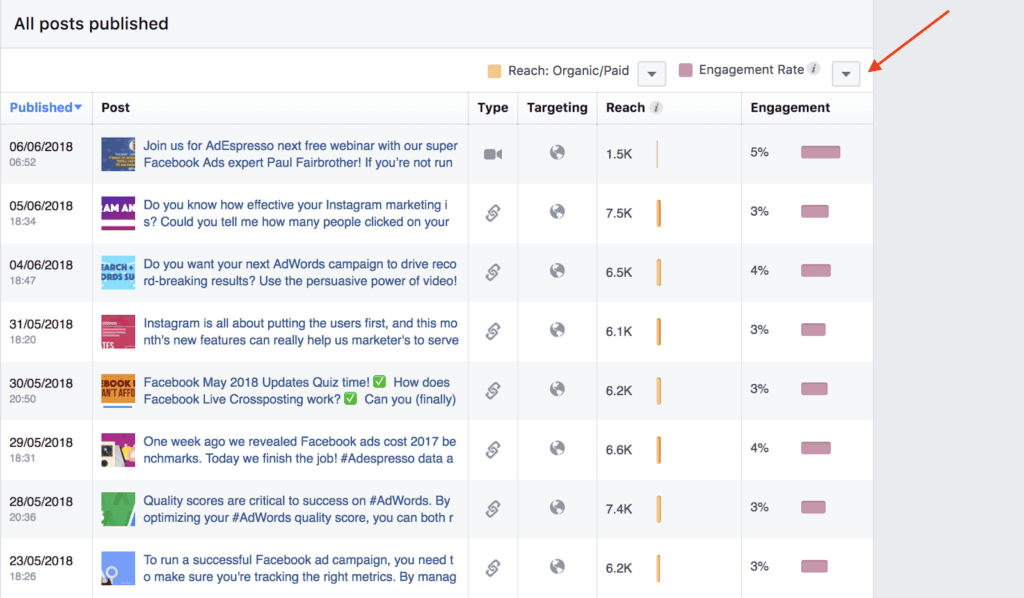Click link type icon for 30/05/2018 post
Screen dimensions: 1024x598
point(493,390)
